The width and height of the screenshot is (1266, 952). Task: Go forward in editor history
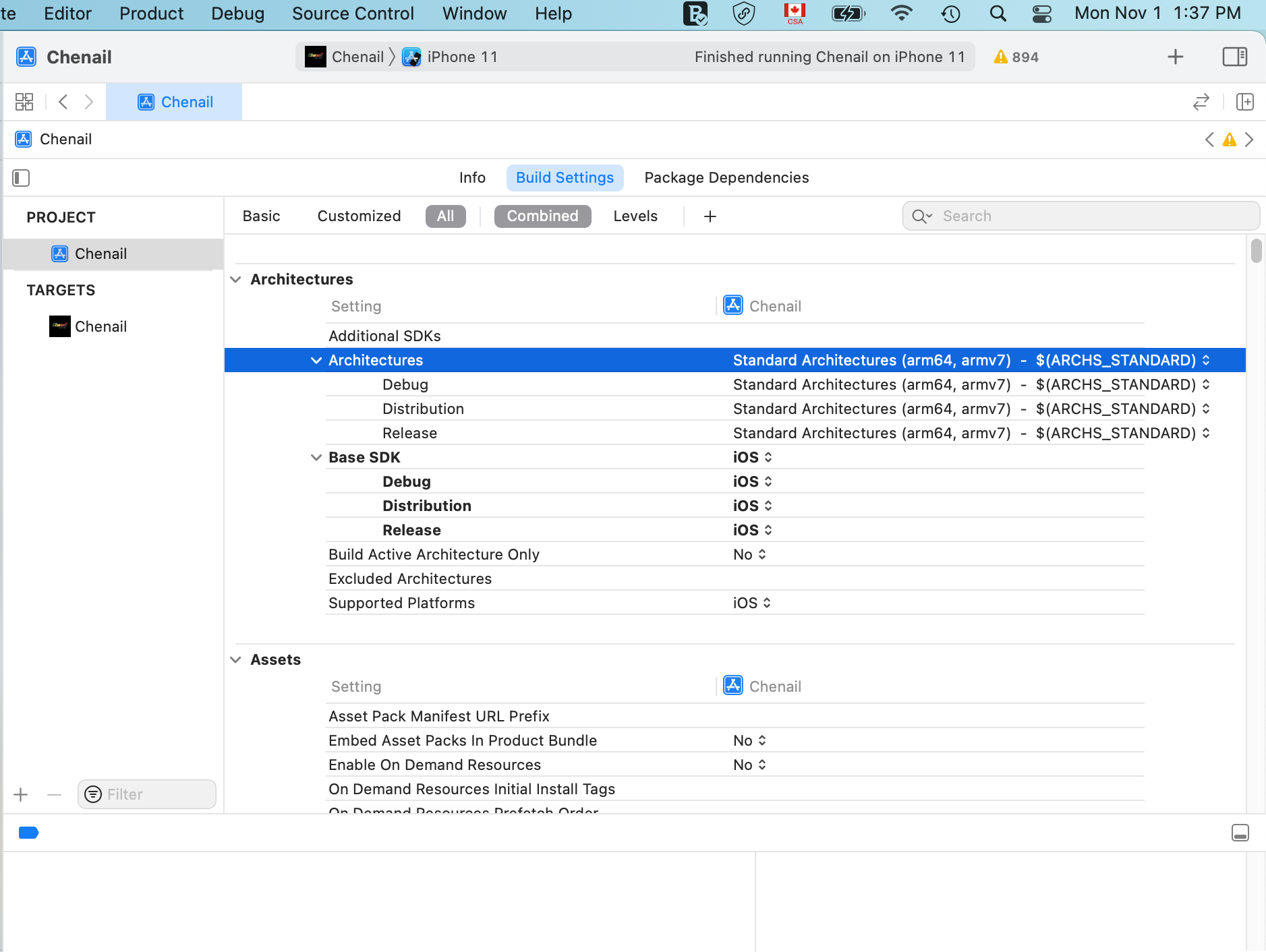pos(89,102)
